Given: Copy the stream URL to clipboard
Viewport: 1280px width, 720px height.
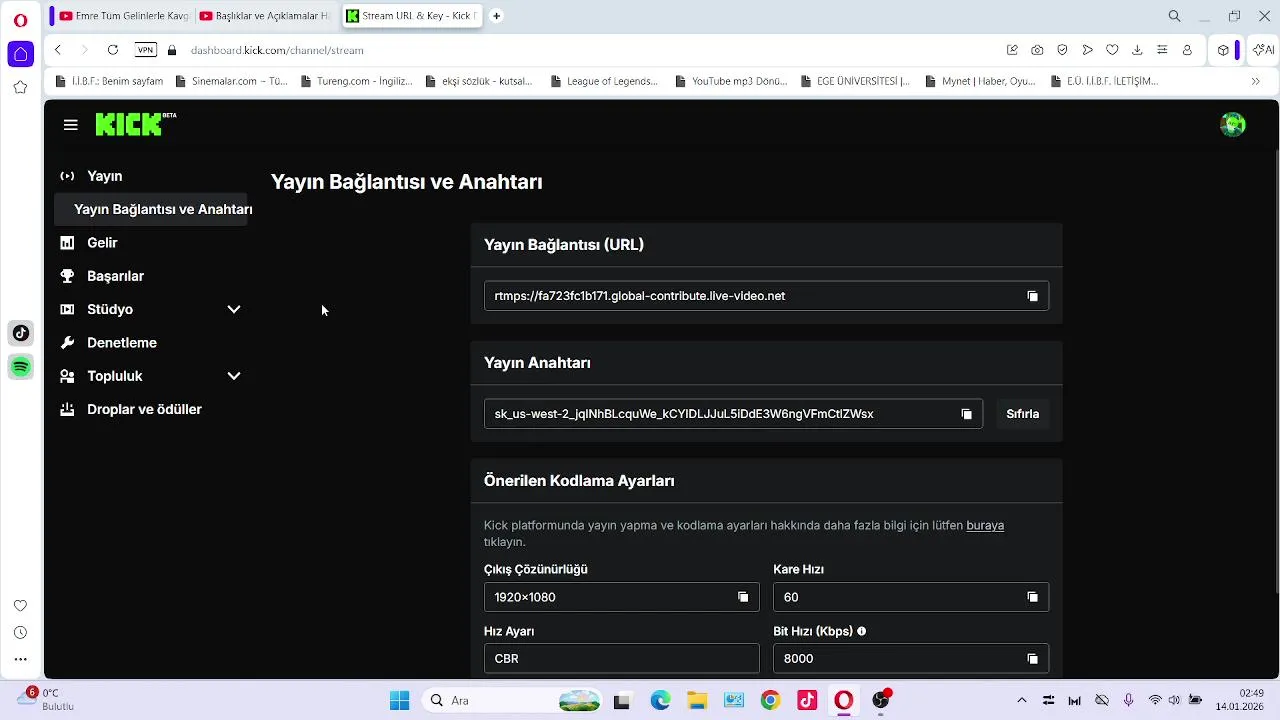Looking at the screenshot, I should (x=1032, y=296).
